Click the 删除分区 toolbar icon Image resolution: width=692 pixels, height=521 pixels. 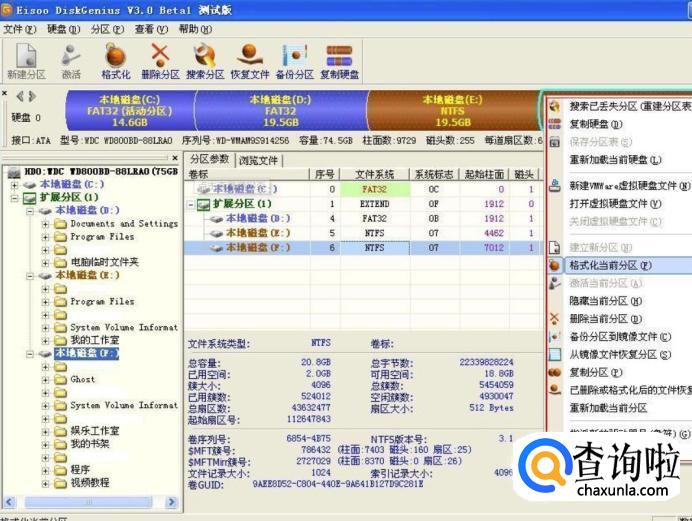160,61
